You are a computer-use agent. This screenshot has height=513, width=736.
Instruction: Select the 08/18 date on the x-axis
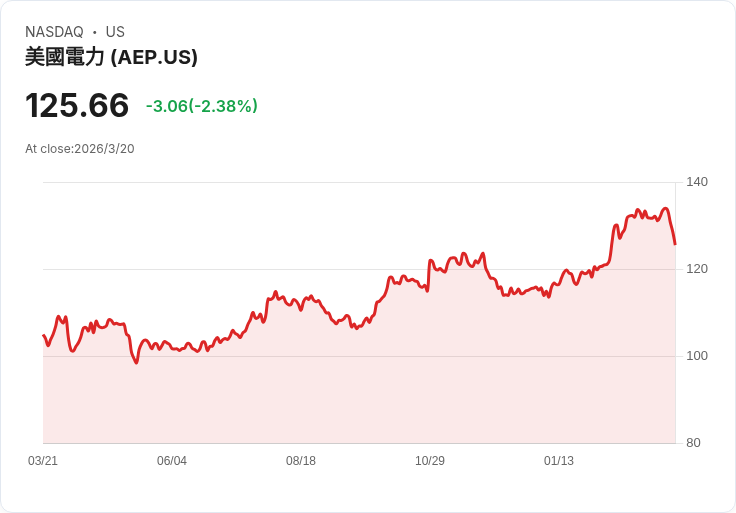click(301, 461)
